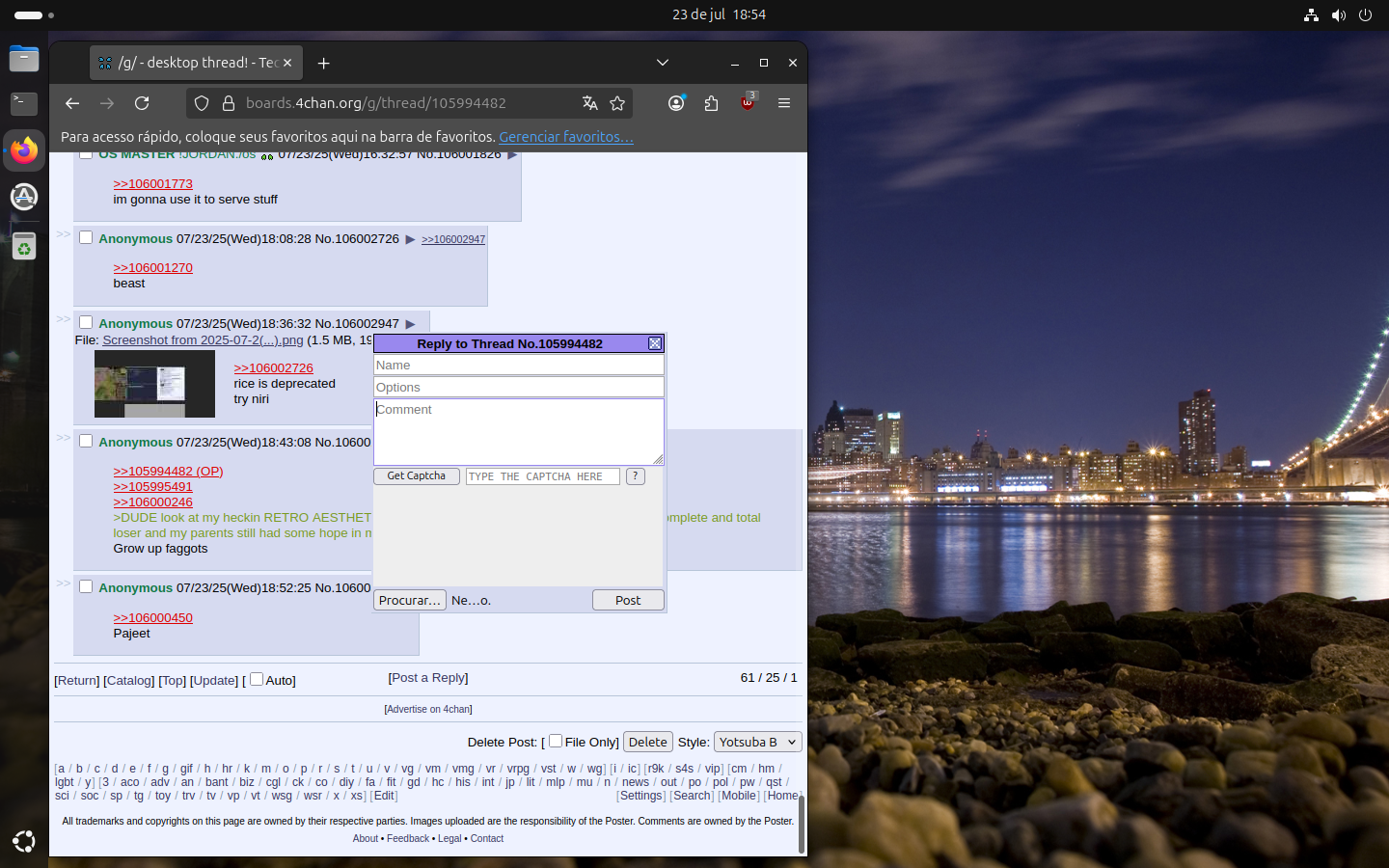Open the translate page icon in address bar
Screen dimensions: 1389x868
point(590,103)
